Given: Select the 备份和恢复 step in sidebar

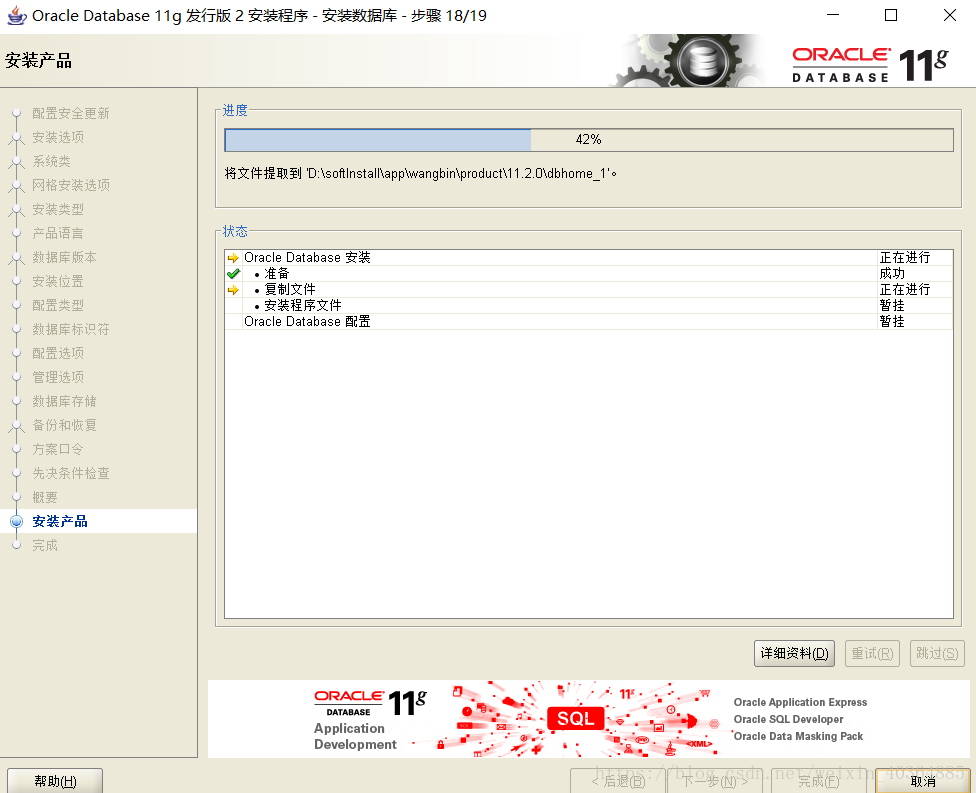Looking at the screenshot, I should [64, 425].
